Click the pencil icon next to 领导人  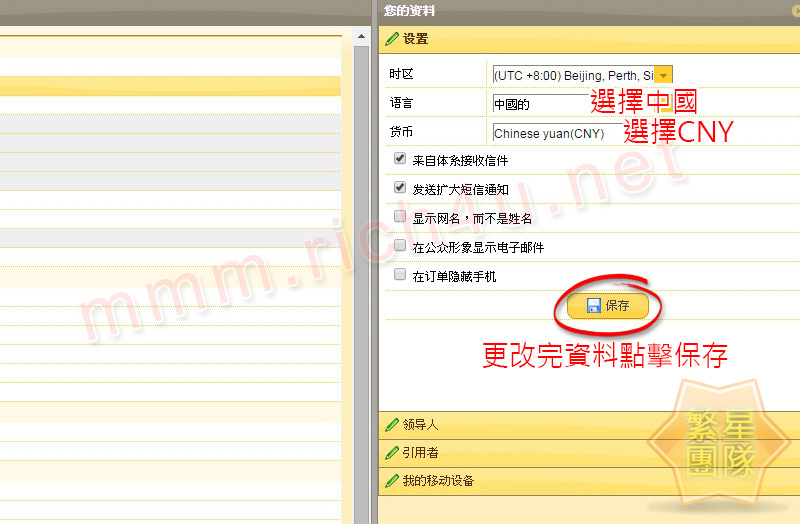point(392,425)
